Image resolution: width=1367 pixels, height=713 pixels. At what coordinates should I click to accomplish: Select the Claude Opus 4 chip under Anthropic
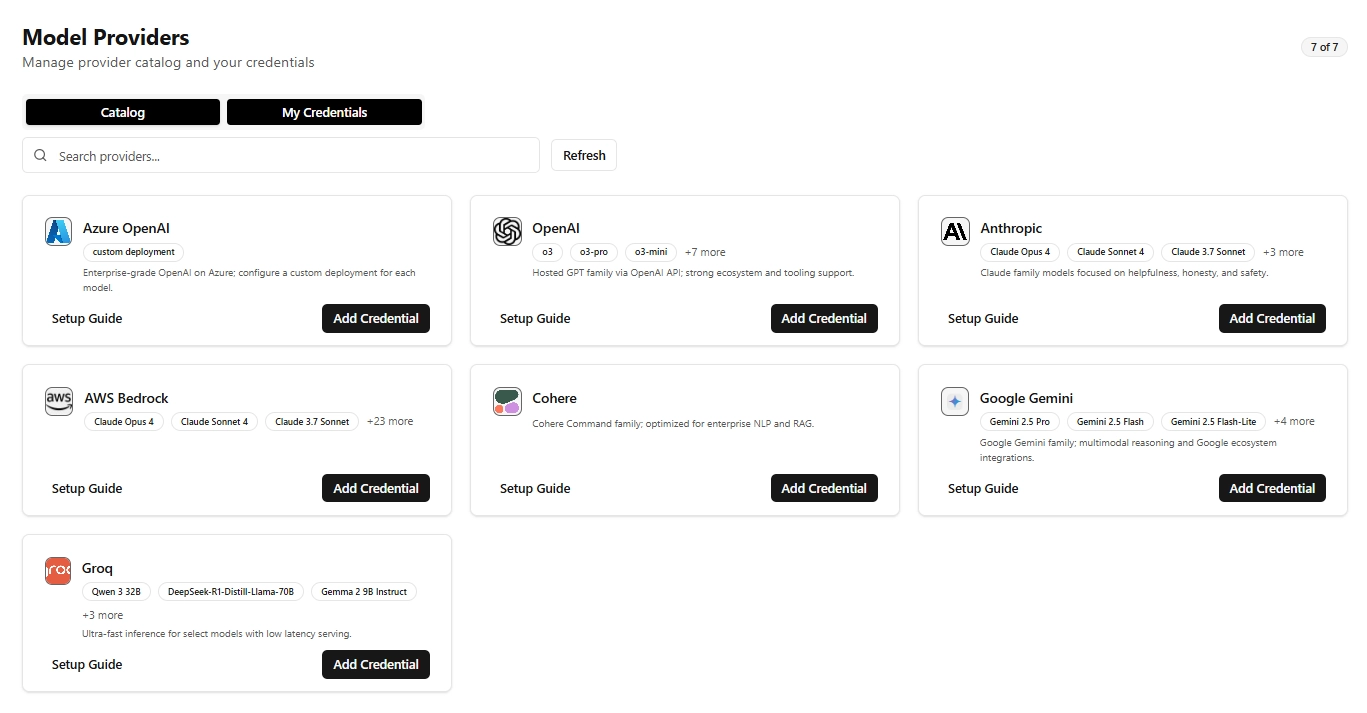click(1019, 252)
